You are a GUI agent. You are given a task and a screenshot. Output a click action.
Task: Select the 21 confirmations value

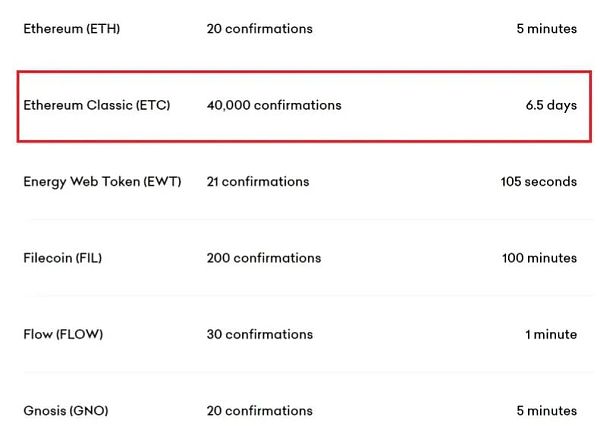(x=258, y=182)
